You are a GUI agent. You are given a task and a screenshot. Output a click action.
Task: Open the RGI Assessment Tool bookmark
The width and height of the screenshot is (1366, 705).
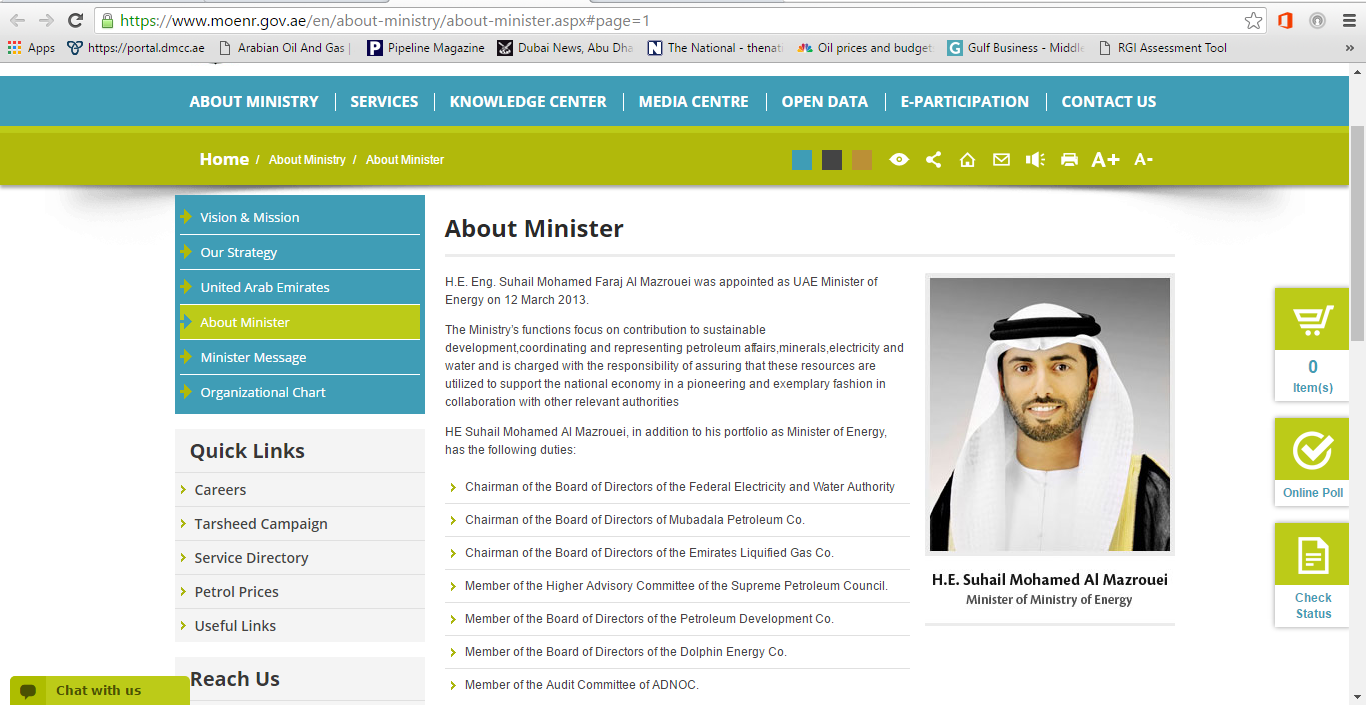[1162, 48]
